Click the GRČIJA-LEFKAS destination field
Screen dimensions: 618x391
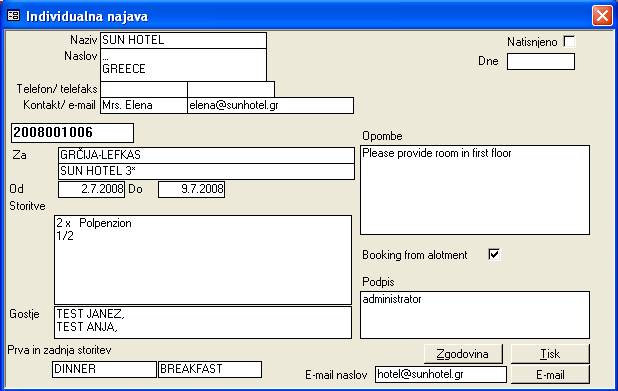pos(206,155)
